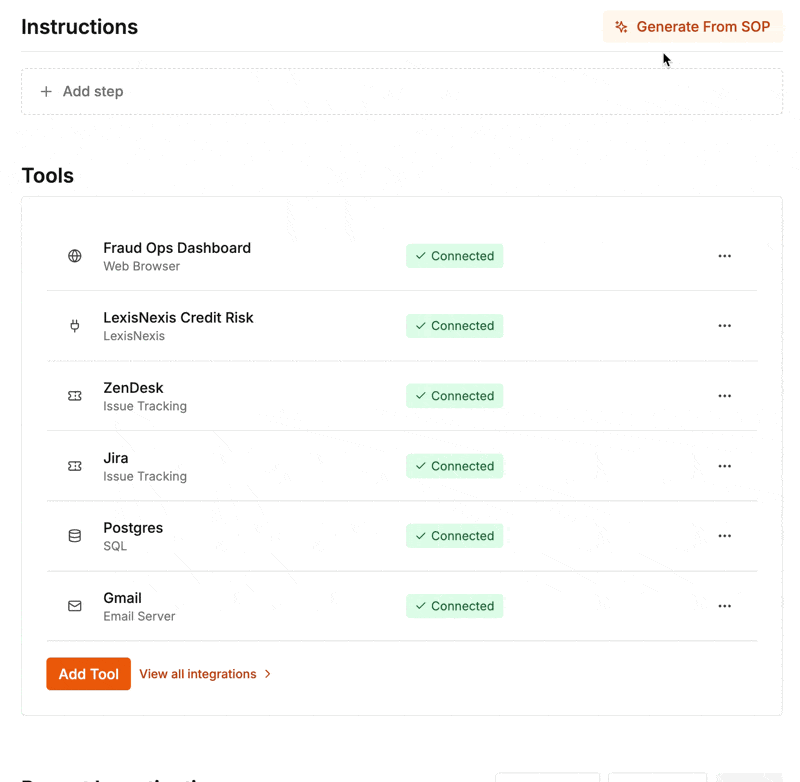Open more options for Fraud Ops Dashboard

[x=725, y=256]
